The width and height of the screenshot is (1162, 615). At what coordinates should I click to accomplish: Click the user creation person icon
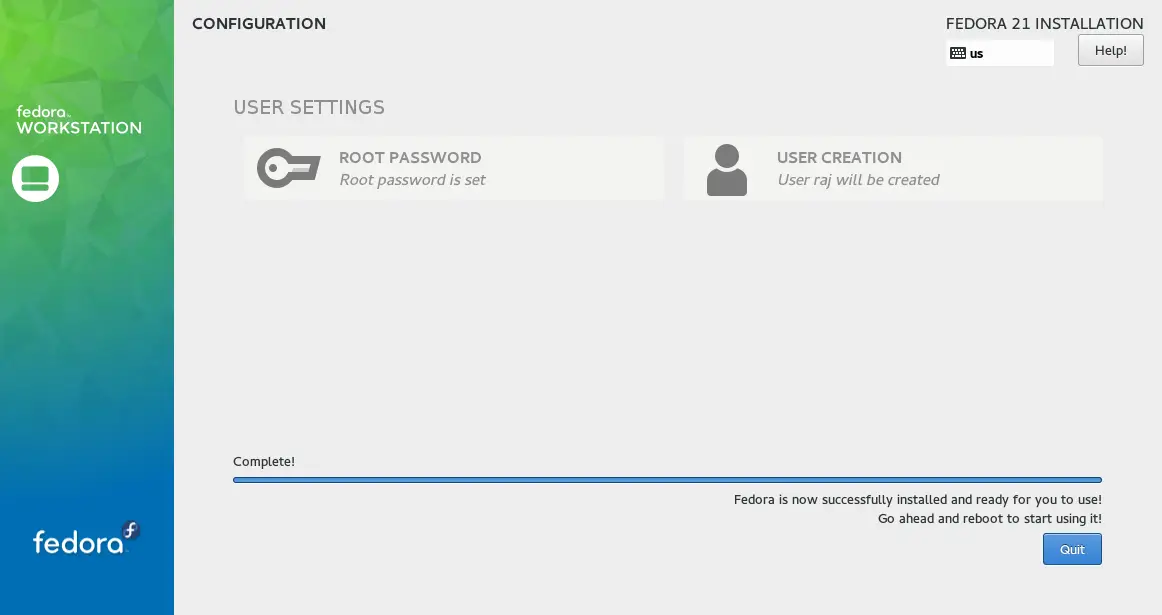click(x=727, y=169)
